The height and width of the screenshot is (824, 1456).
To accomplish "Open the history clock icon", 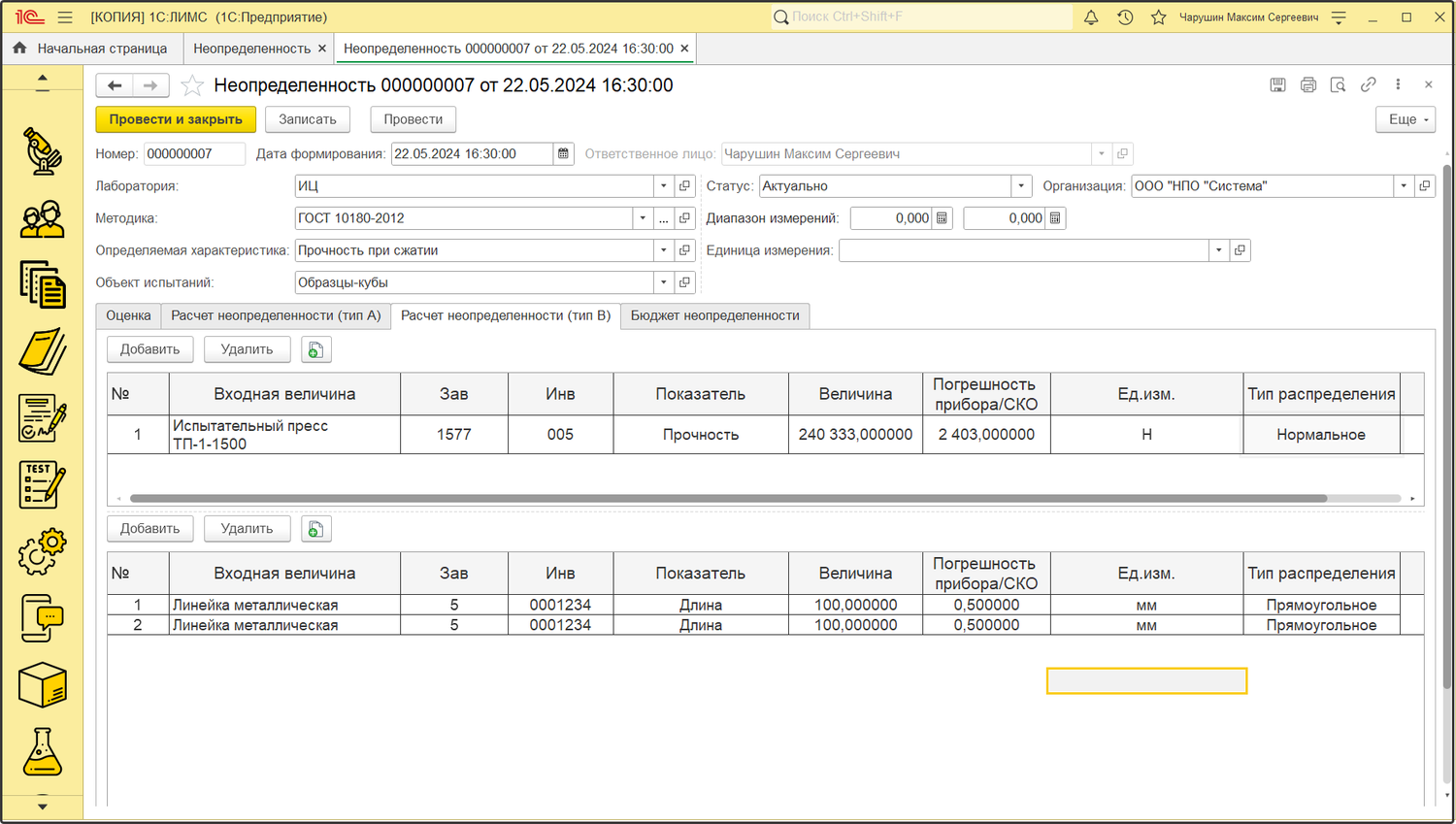I will click(1125, 17).
